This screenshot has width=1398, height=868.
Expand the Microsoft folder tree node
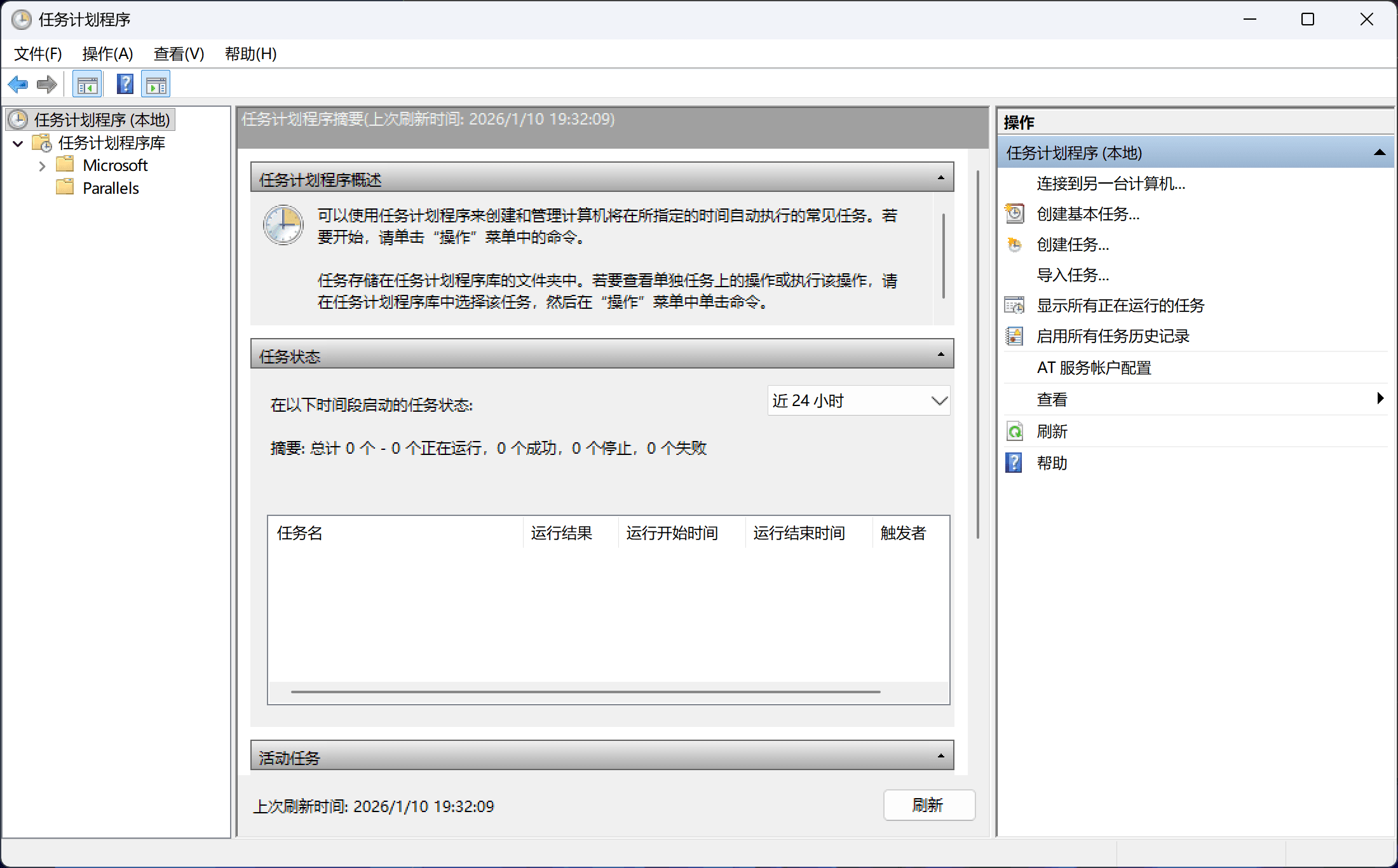(x=42, y=166)
